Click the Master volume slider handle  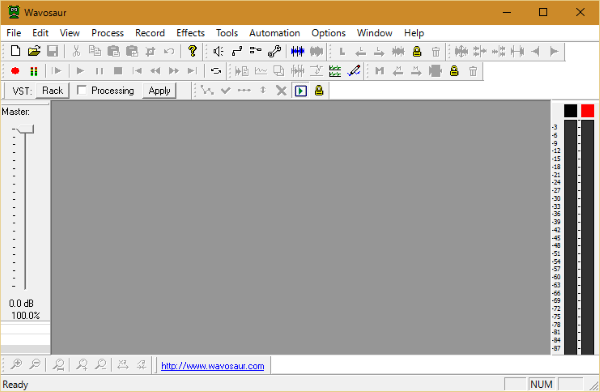(25, 129)
